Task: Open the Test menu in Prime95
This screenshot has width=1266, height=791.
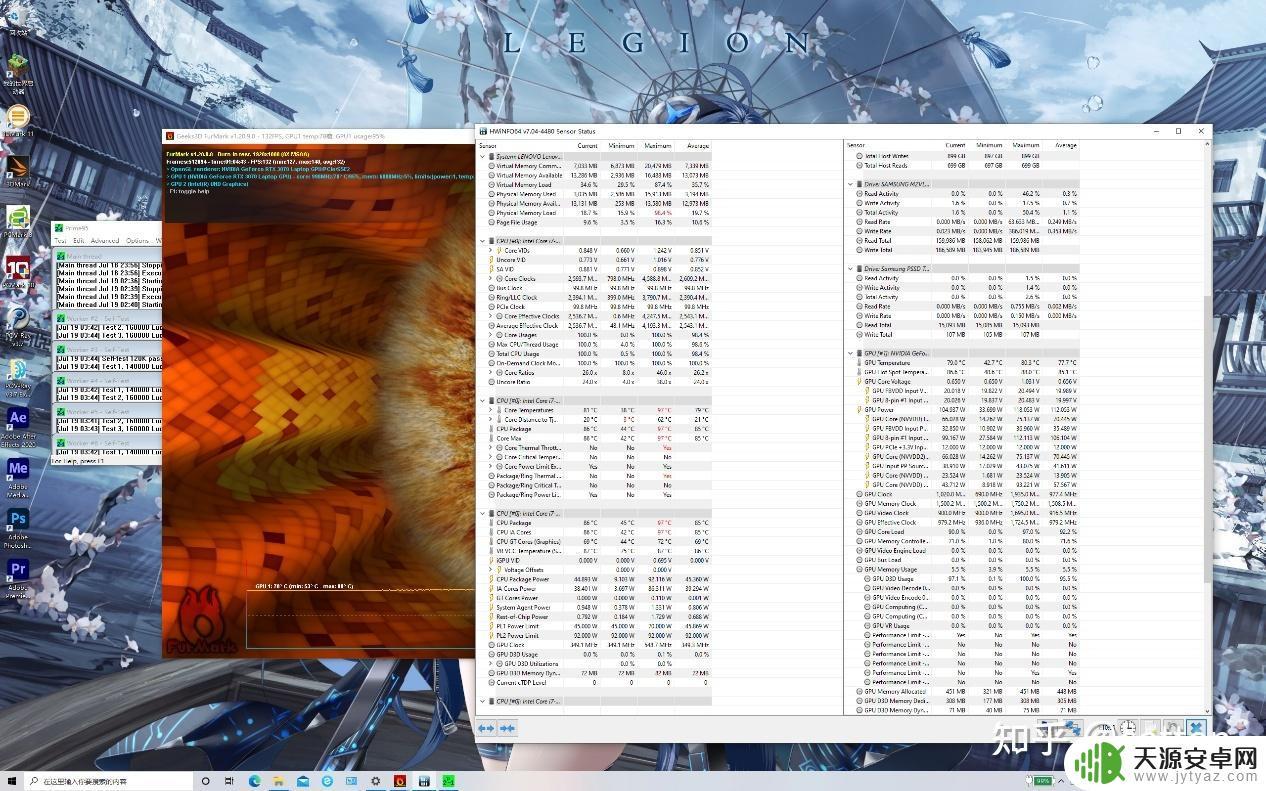Action: tap(60, 240)
